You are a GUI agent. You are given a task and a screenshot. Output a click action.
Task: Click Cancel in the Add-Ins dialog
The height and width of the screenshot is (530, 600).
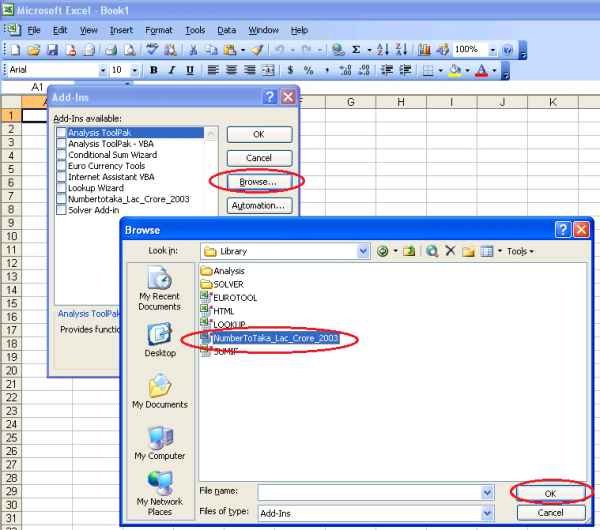tap(259, 158)
